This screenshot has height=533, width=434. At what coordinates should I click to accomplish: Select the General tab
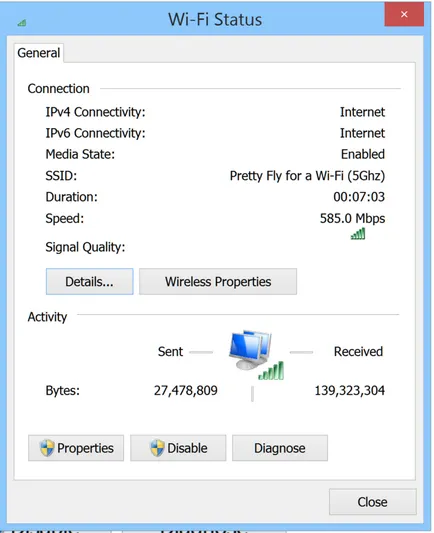point(39,53)
